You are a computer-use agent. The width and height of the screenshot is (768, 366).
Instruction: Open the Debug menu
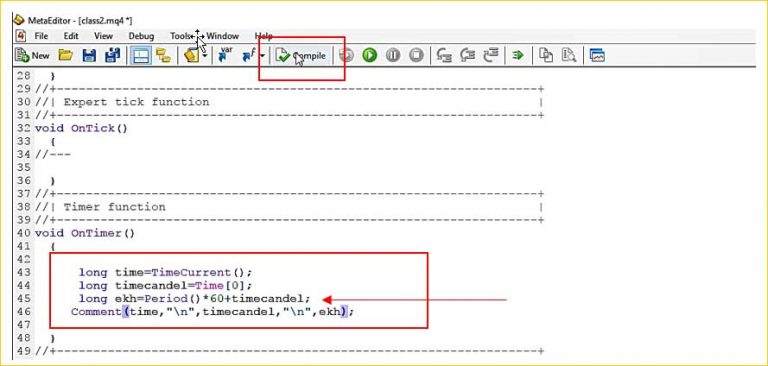click(141, 36)
